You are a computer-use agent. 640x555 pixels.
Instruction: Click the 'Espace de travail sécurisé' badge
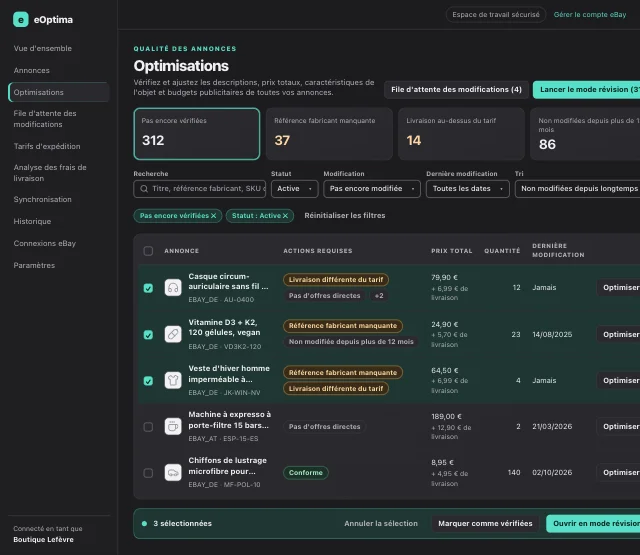pos(496,15)
